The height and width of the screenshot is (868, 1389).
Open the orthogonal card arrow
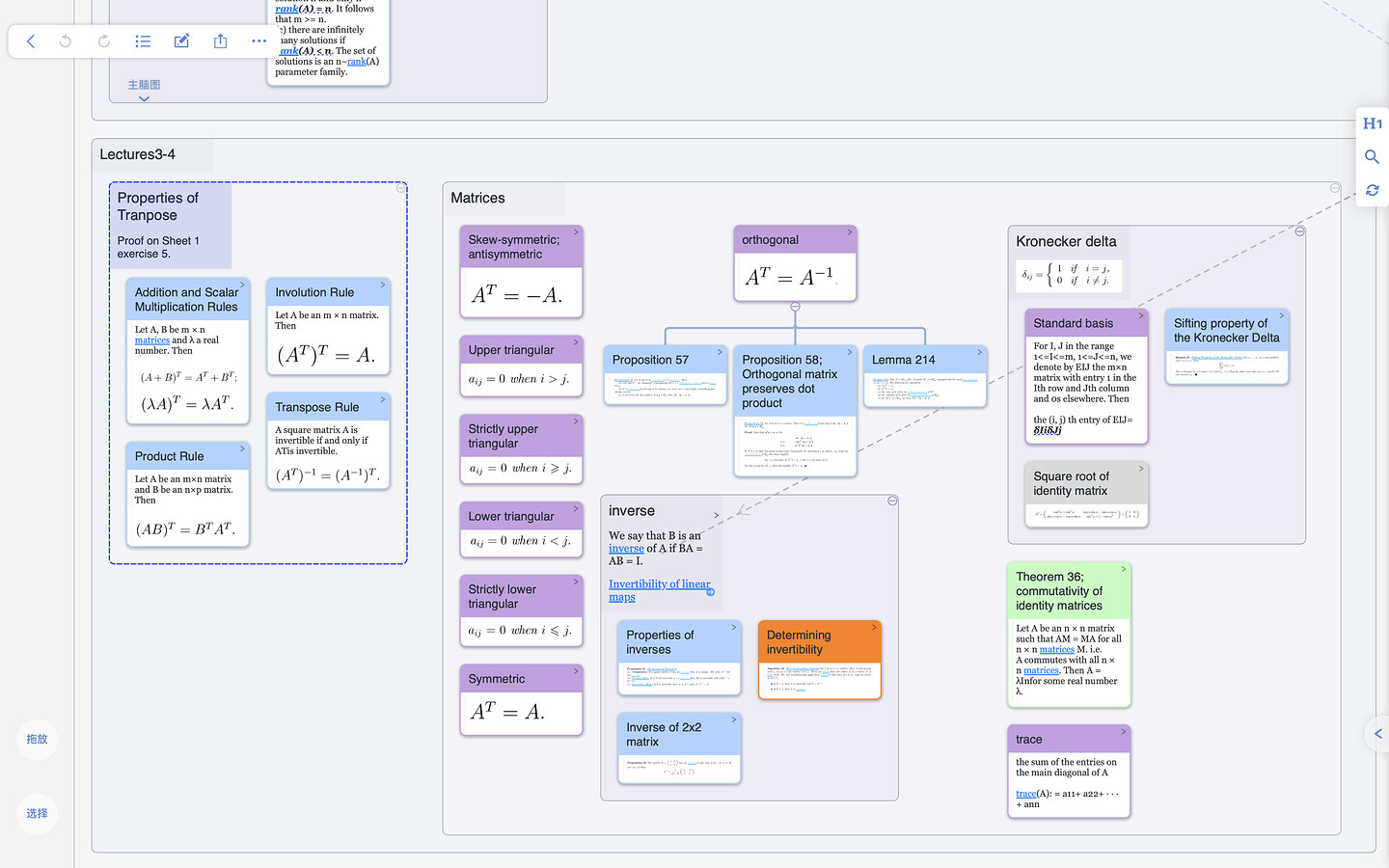point(850,231)
